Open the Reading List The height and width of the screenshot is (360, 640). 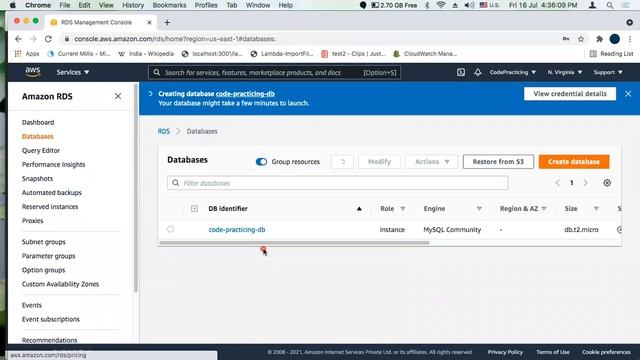[611, 53]
